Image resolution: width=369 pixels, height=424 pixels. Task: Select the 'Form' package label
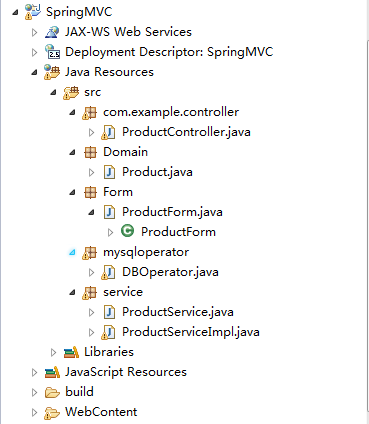(x=118, y=192)
